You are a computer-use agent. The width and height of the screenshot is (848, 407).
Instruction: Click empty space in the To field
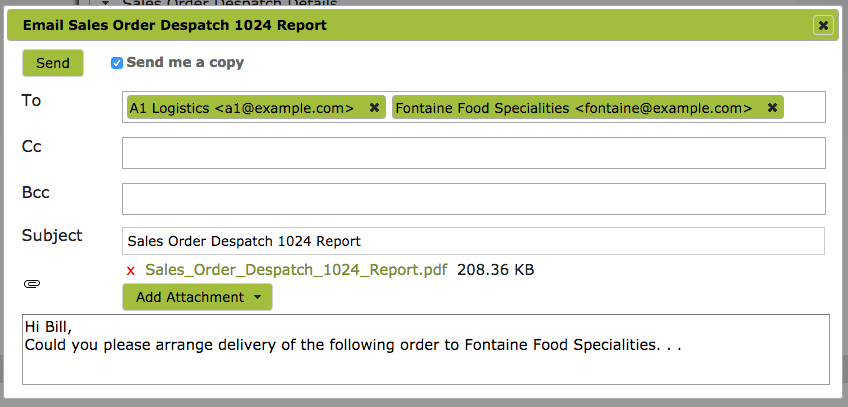pos(804,107)
